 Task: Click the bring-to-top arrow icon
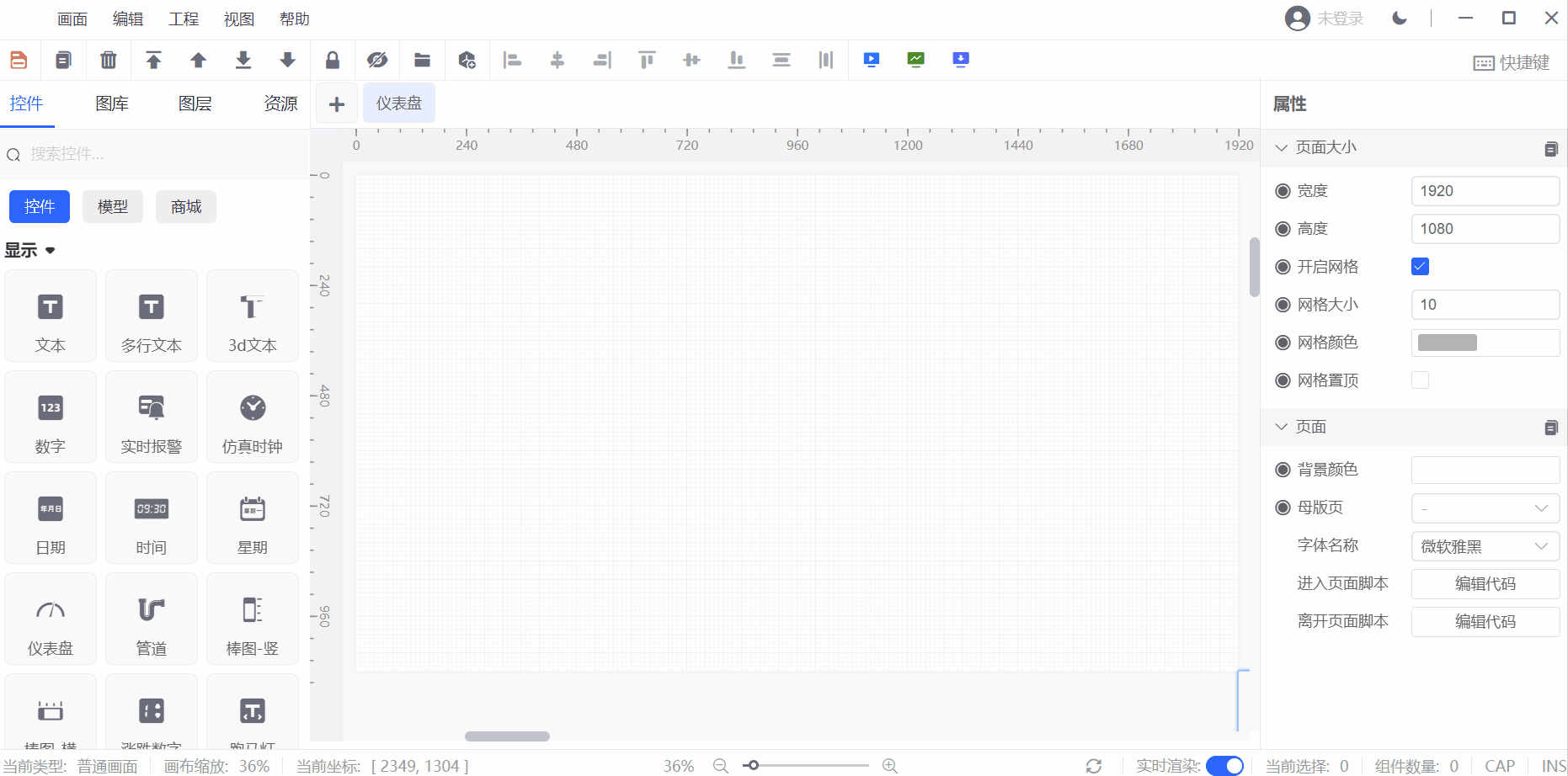coord(153,60)
